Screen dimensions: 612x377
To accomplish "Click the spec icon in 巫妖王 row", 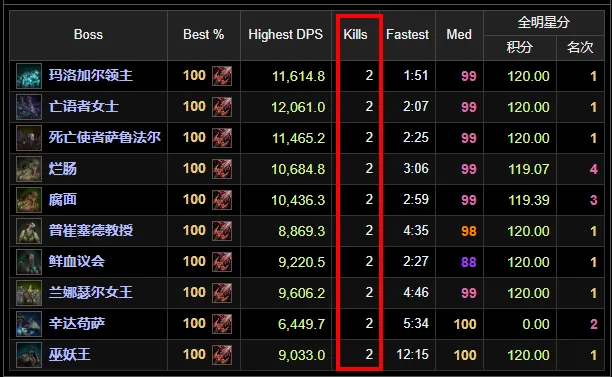I will (222, 355).
